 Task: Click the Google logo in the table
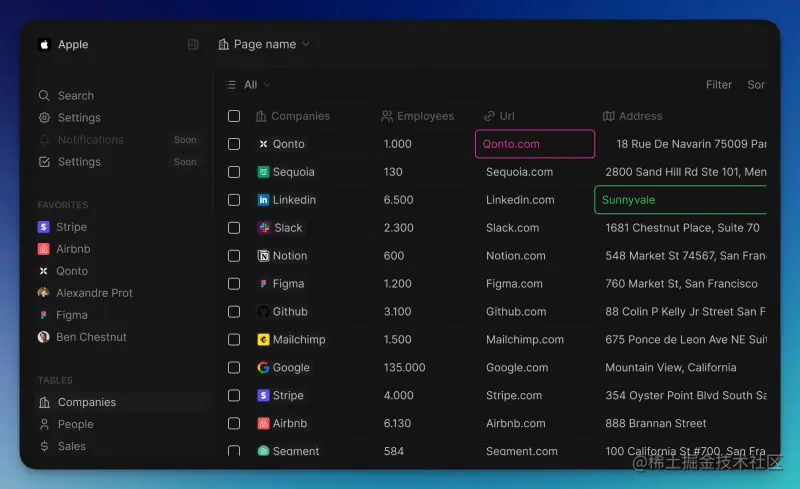click(263, 368)
